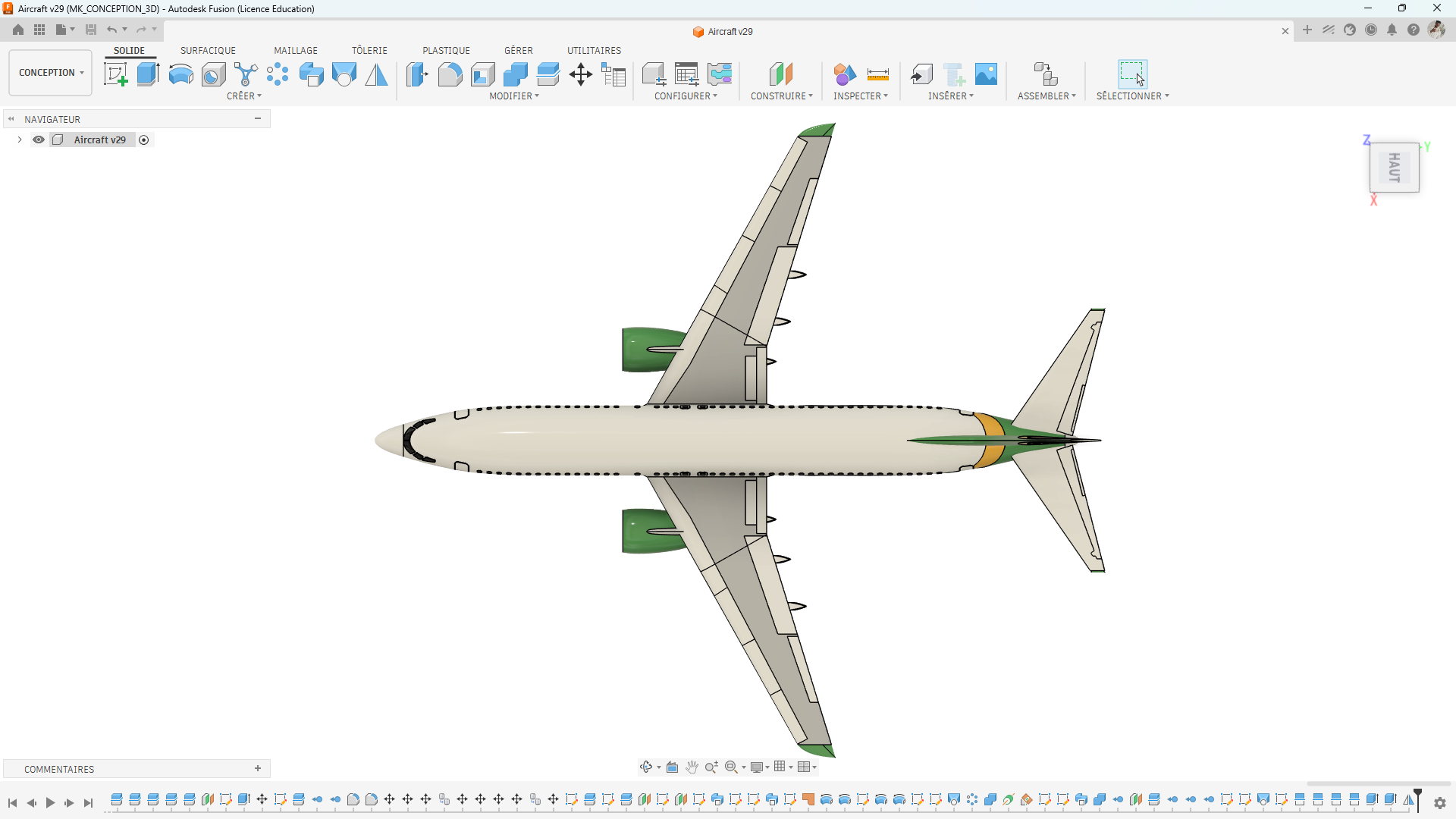Screen dimensions: 1456x819
Task: Collapse the NAVIGATEUR panel
Action: (x=258, y=119)
